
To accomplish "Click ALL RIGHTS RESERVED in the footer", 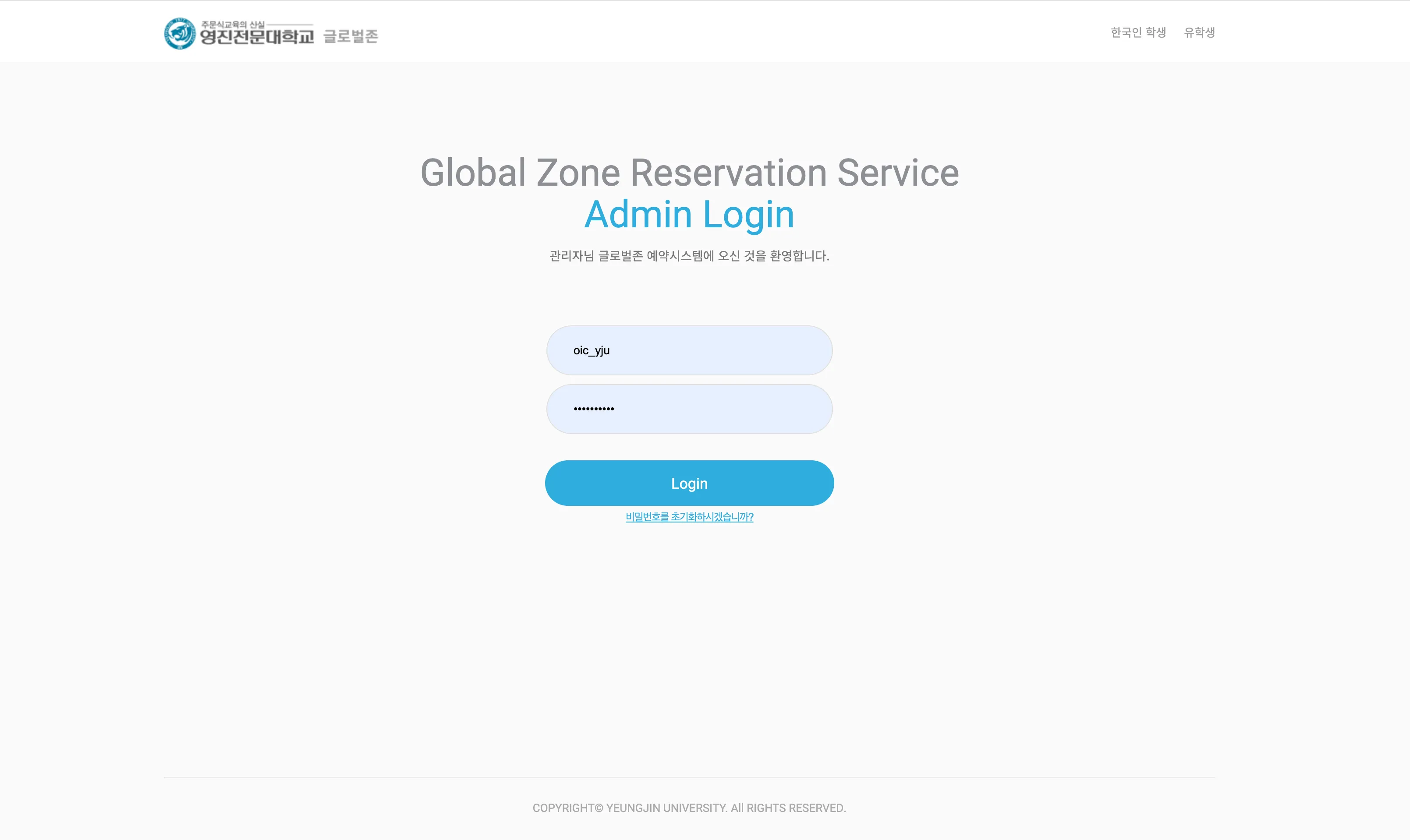I will [x=788, y=808].
